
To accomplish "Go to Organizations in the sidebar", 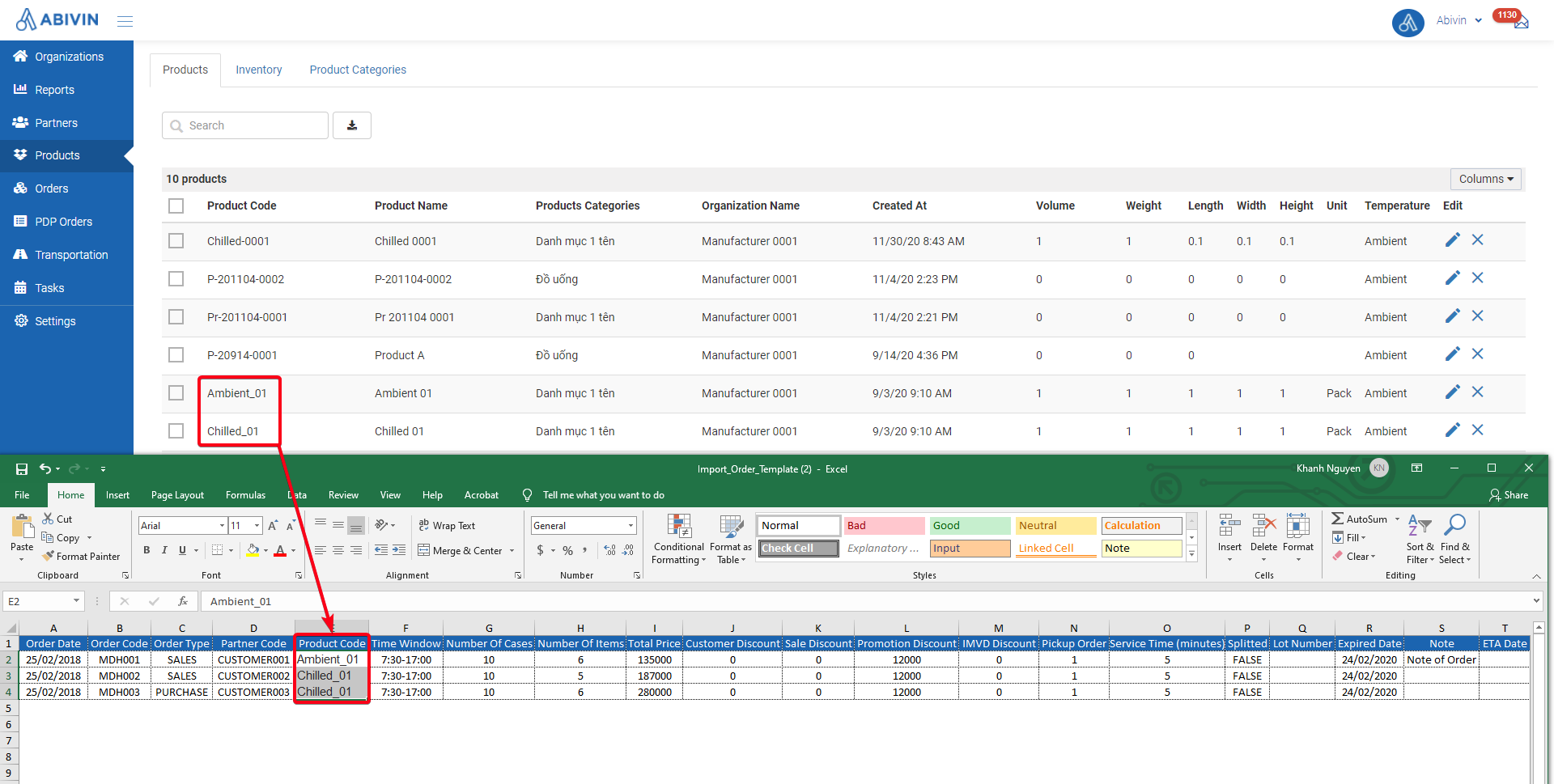I will [x=66, y=57].
